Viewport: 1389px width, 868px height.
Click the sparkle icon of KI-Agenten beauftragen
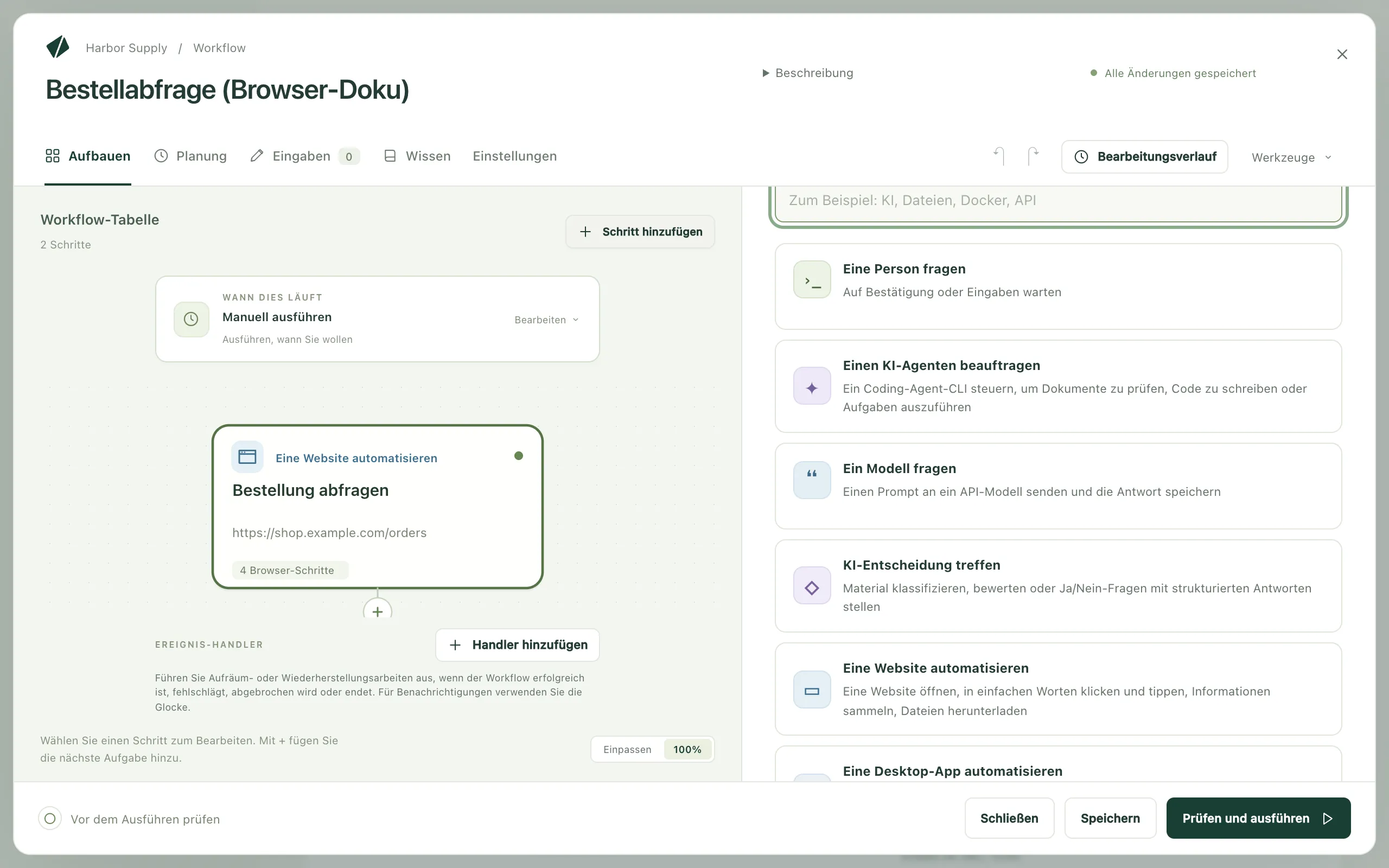tap(812, 386)
